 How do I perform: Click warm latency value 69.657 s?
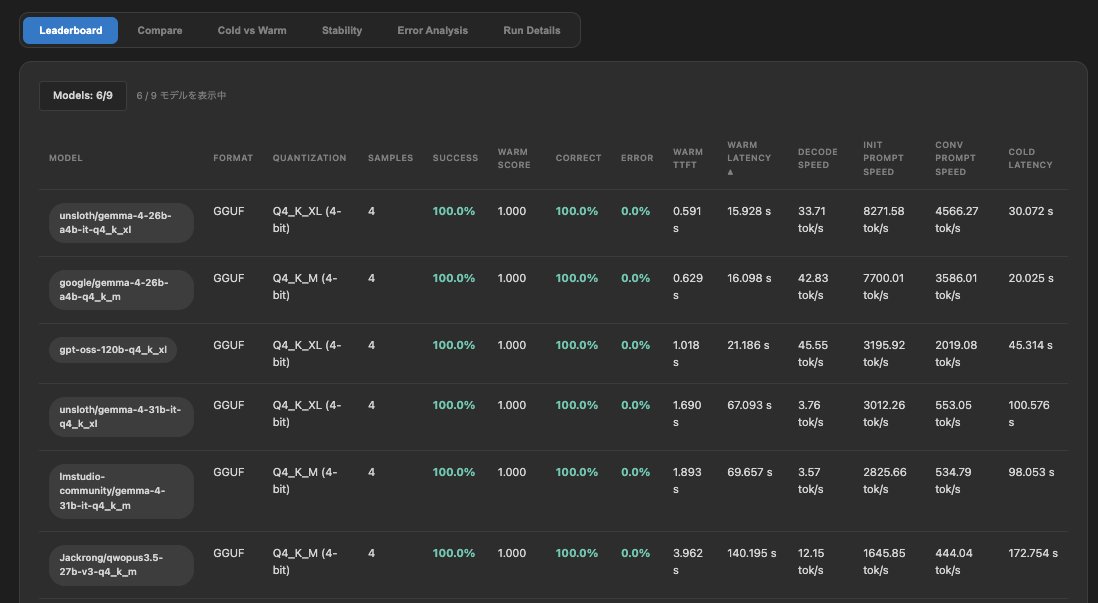749,472
